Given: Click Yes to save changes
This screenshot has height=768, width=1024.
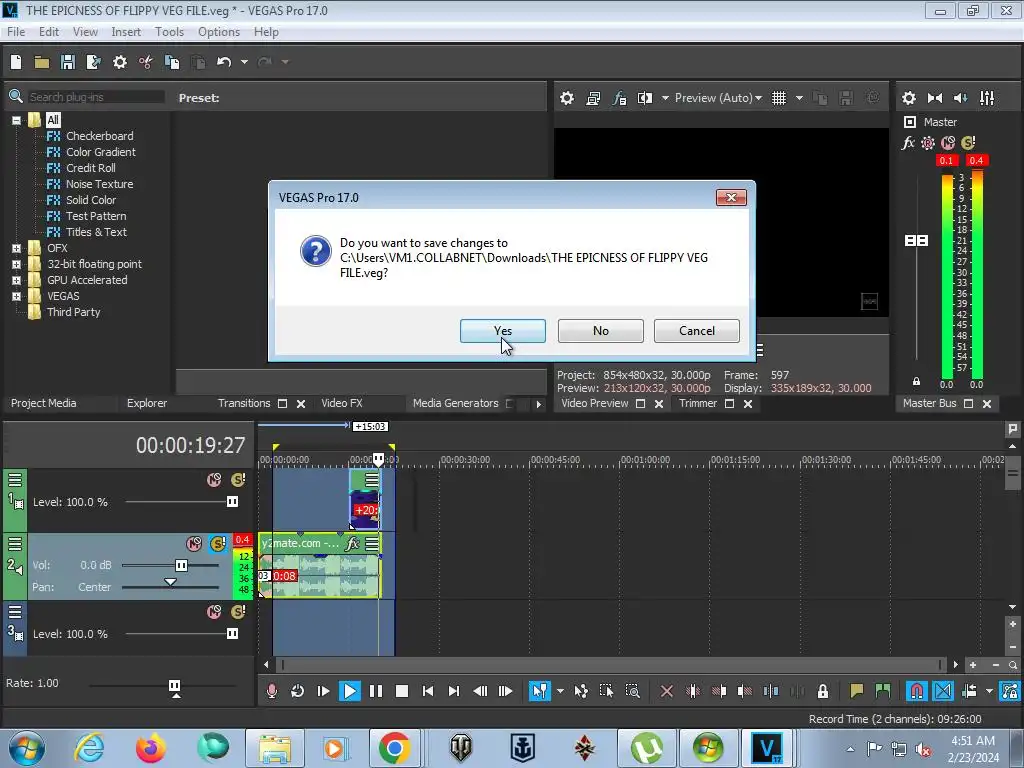Looking at the screenshot, I should click(x=503, y=331).
